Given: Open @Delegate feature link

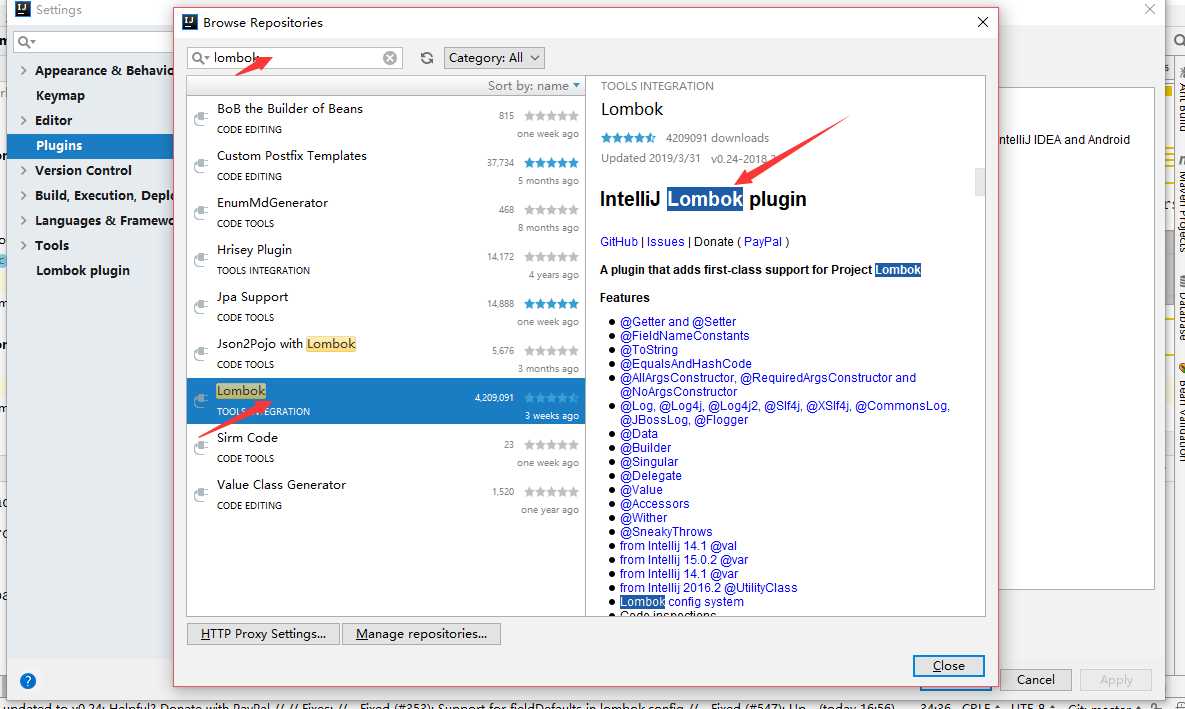Looking at the screenshot, I should (x=651, y=475).
